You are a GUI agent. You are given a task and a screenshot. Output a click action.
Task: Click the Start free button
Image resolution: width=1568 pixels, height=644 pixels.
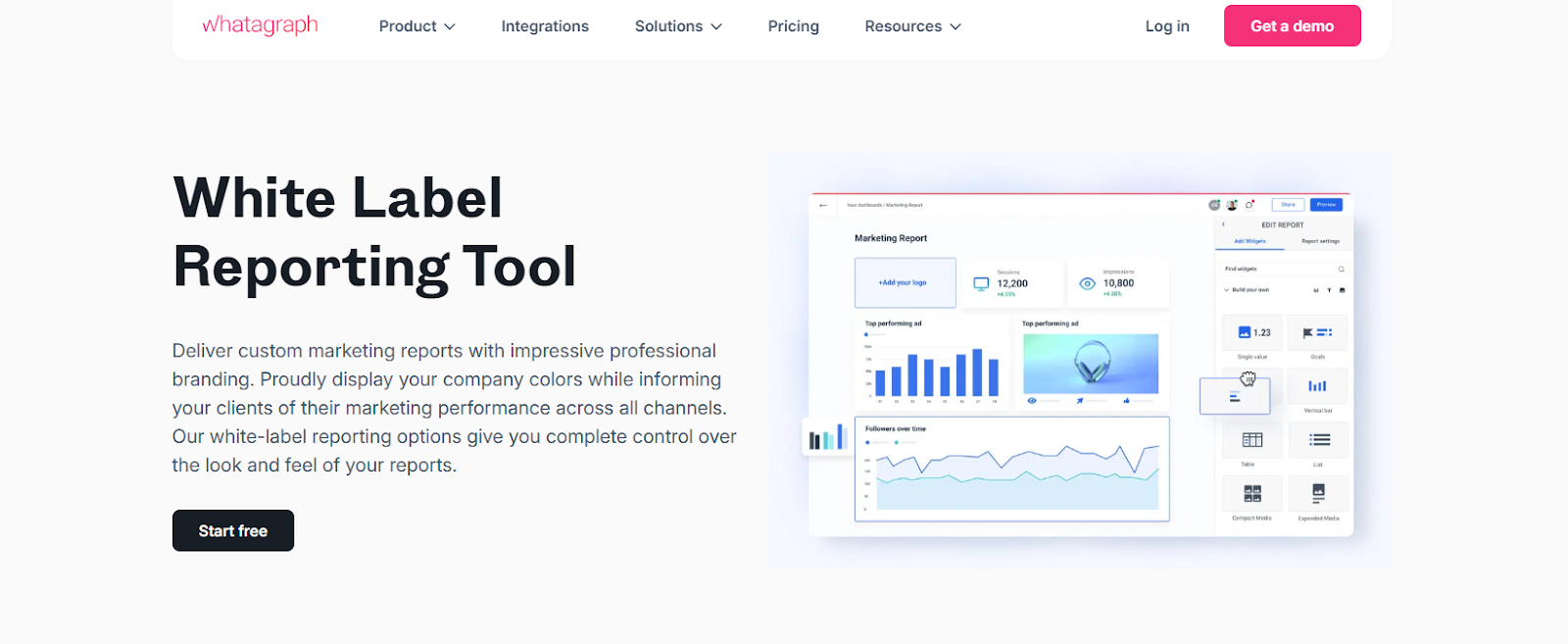point(233,530)
